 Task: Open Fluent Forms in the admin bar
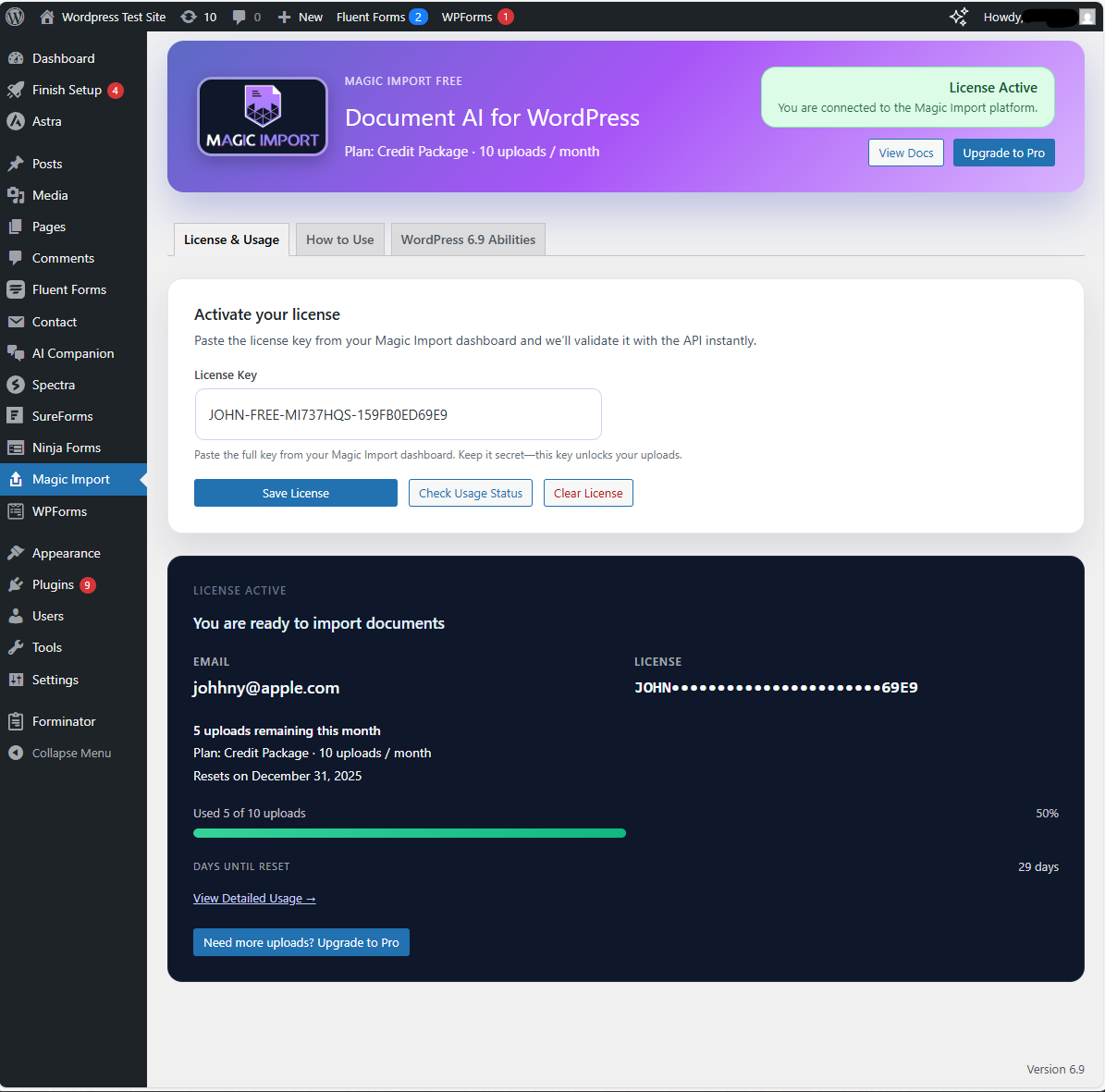click(x=381, y=17)
